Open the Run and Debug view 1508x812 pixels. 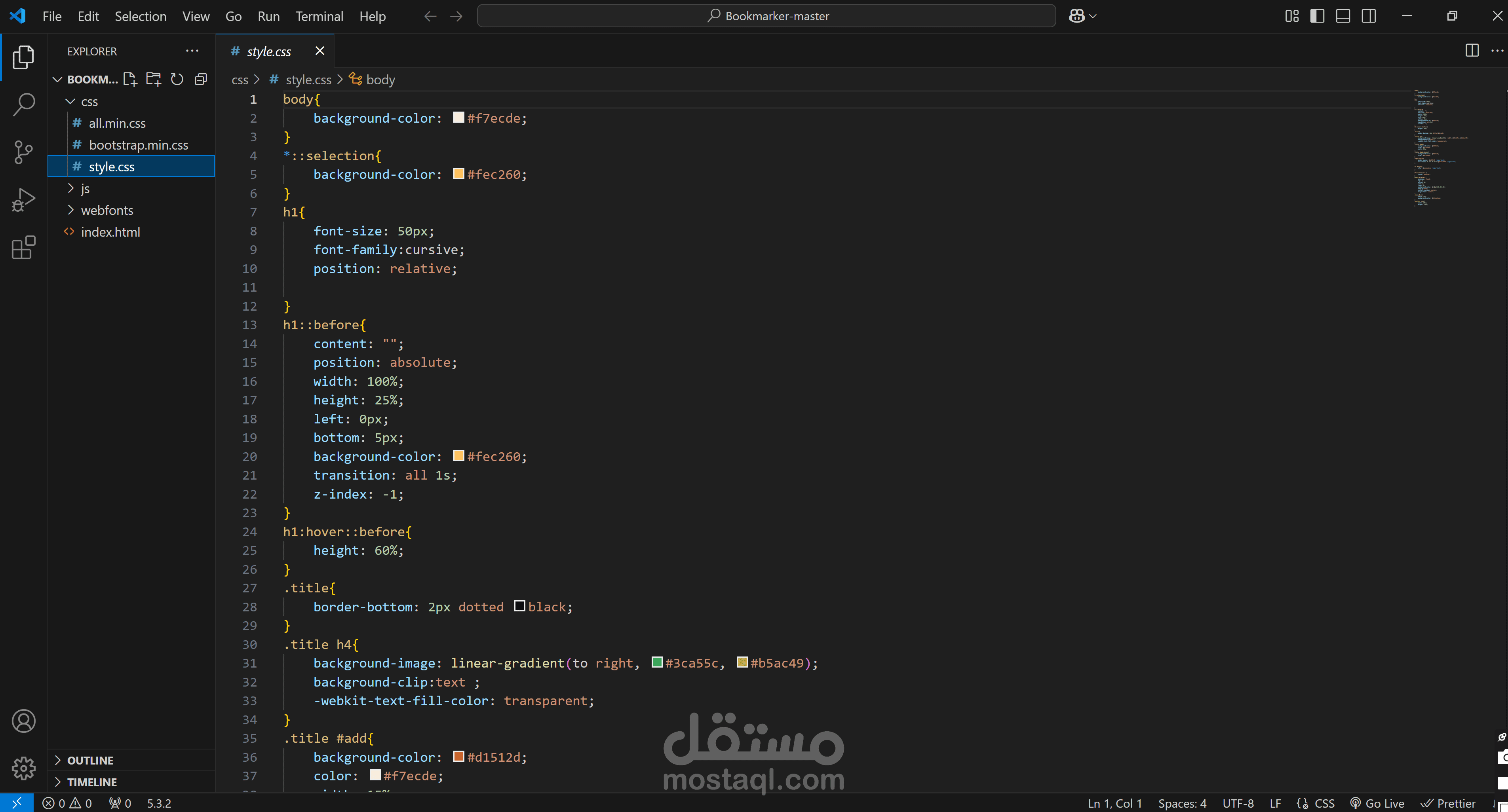23,199
